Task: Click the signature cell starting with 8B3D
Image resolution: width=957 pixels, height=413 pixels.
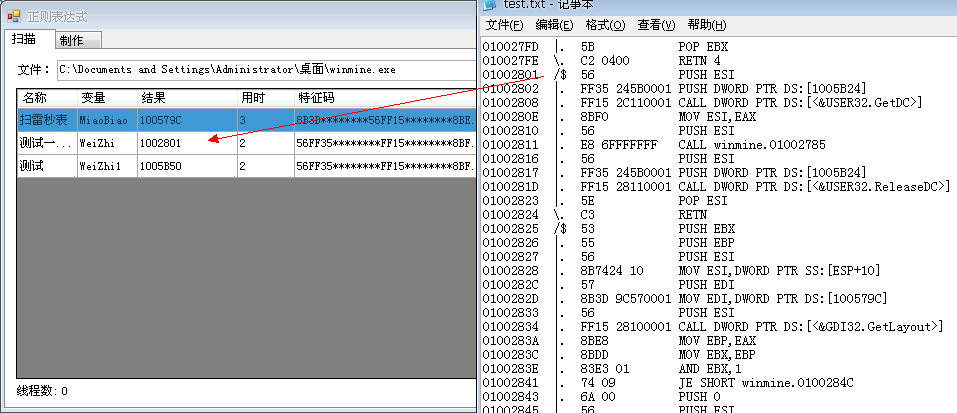Action: pyautogui.click(x=385, y=120)
